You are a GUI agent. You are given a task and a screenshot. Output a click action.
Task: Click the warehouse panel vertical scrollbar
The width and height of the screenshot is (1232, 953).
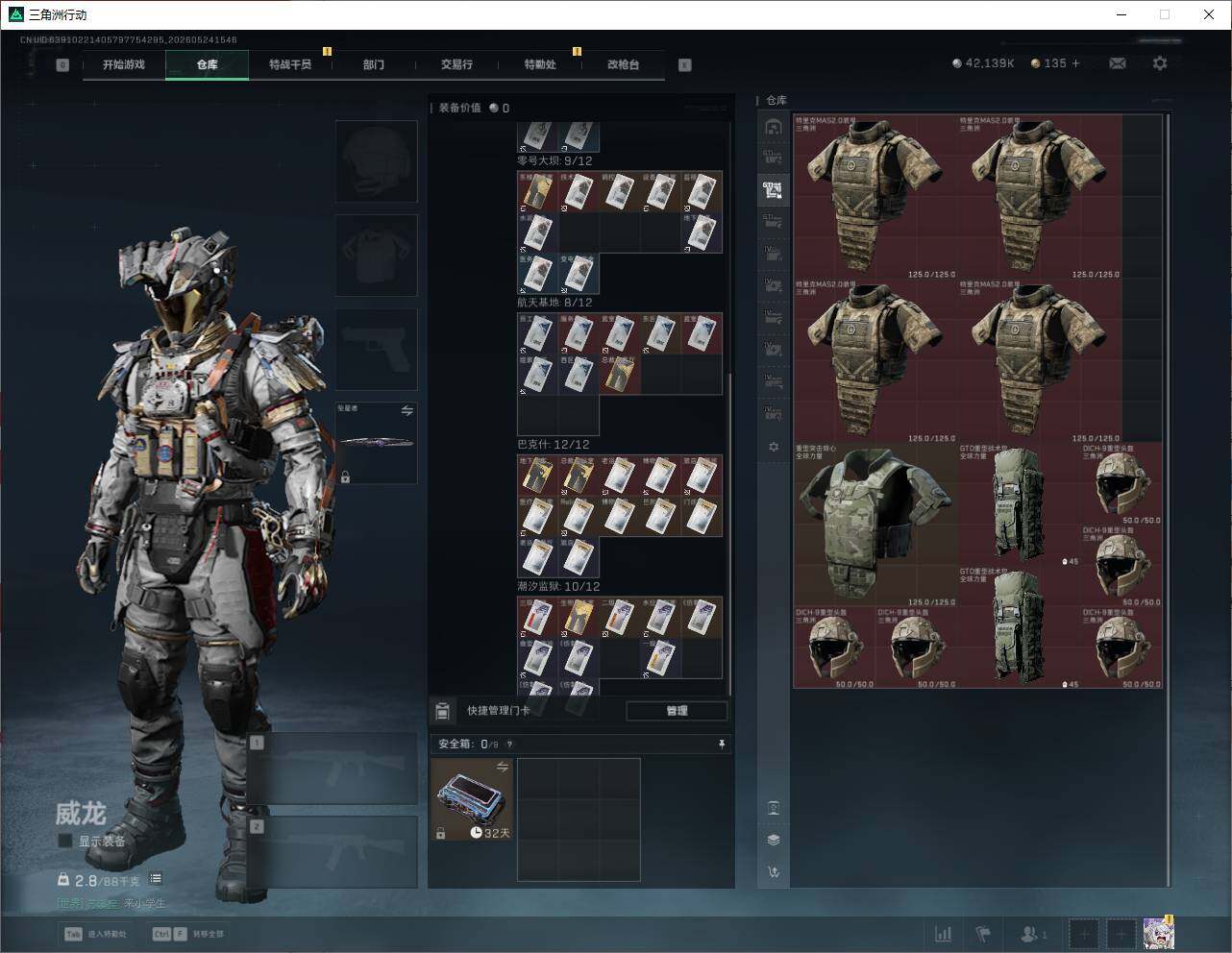pyautogui.click(x=1168, y=500)
